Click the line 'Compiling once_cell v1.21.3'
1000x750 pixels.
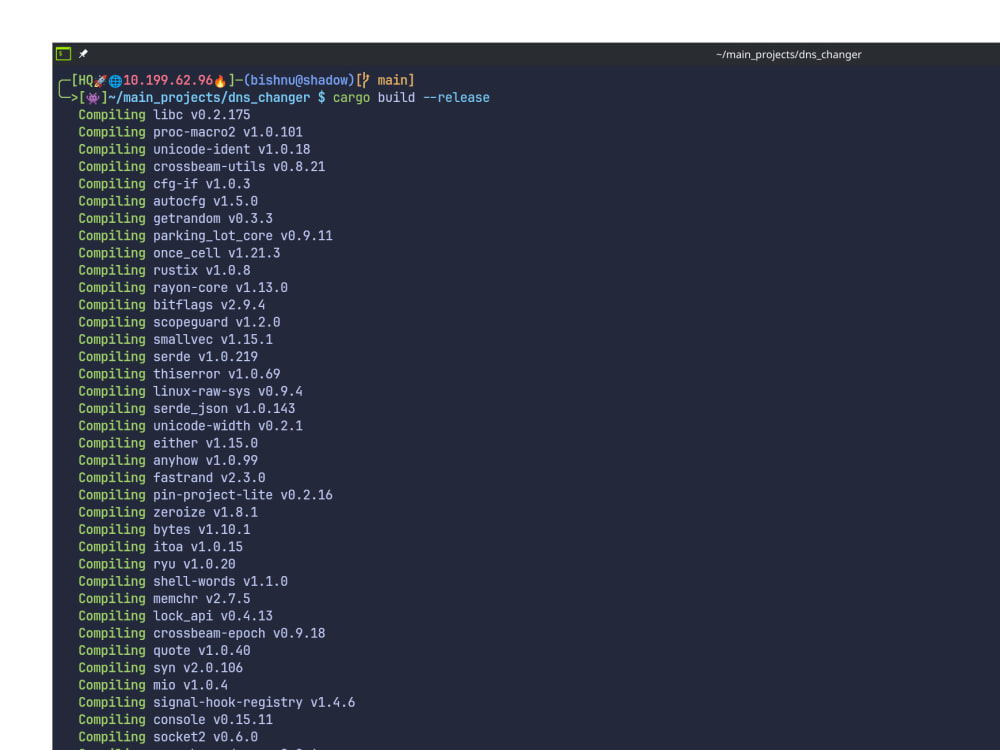click(179, 253)
